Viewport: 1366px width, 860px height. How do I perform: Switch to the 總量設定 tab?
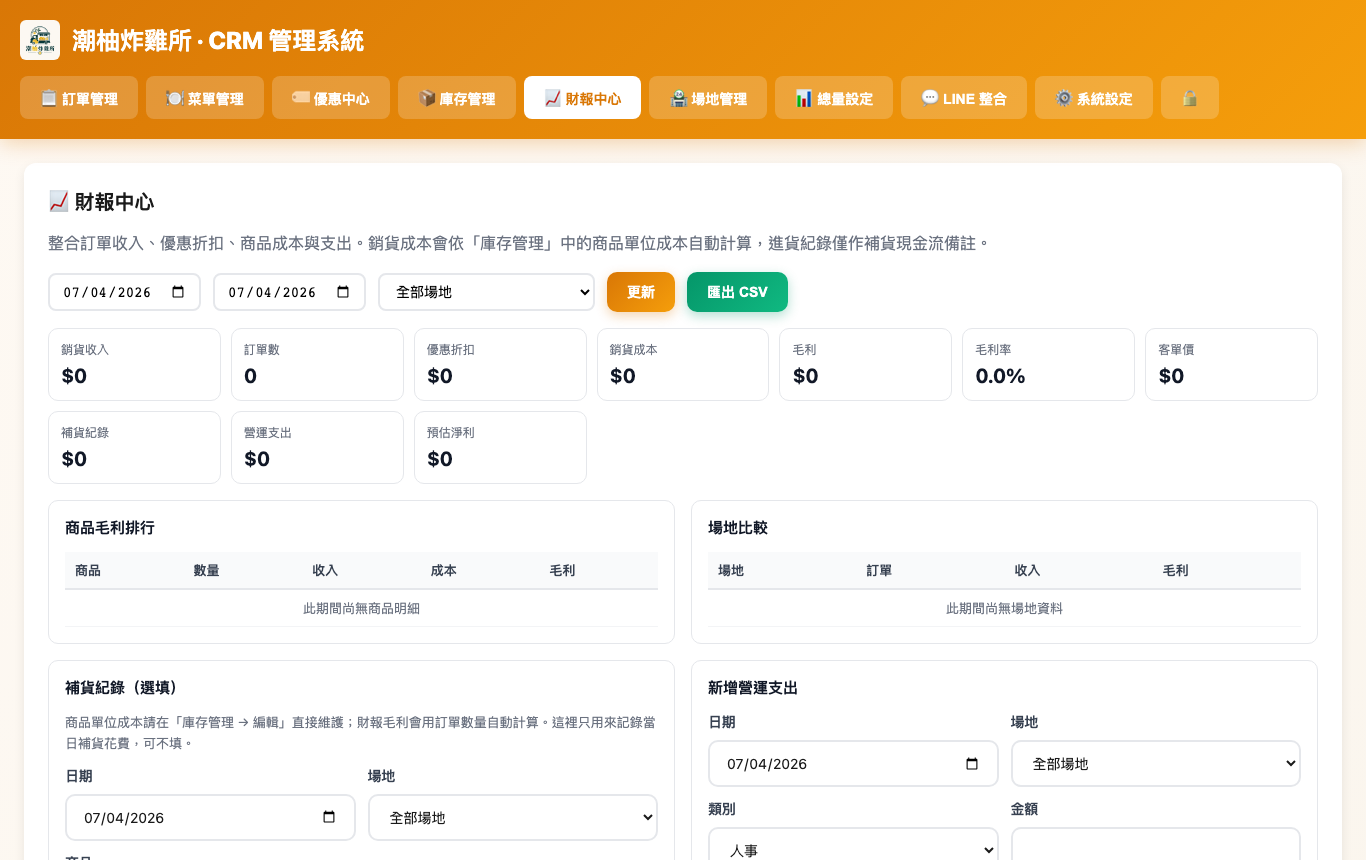point(834,98)
